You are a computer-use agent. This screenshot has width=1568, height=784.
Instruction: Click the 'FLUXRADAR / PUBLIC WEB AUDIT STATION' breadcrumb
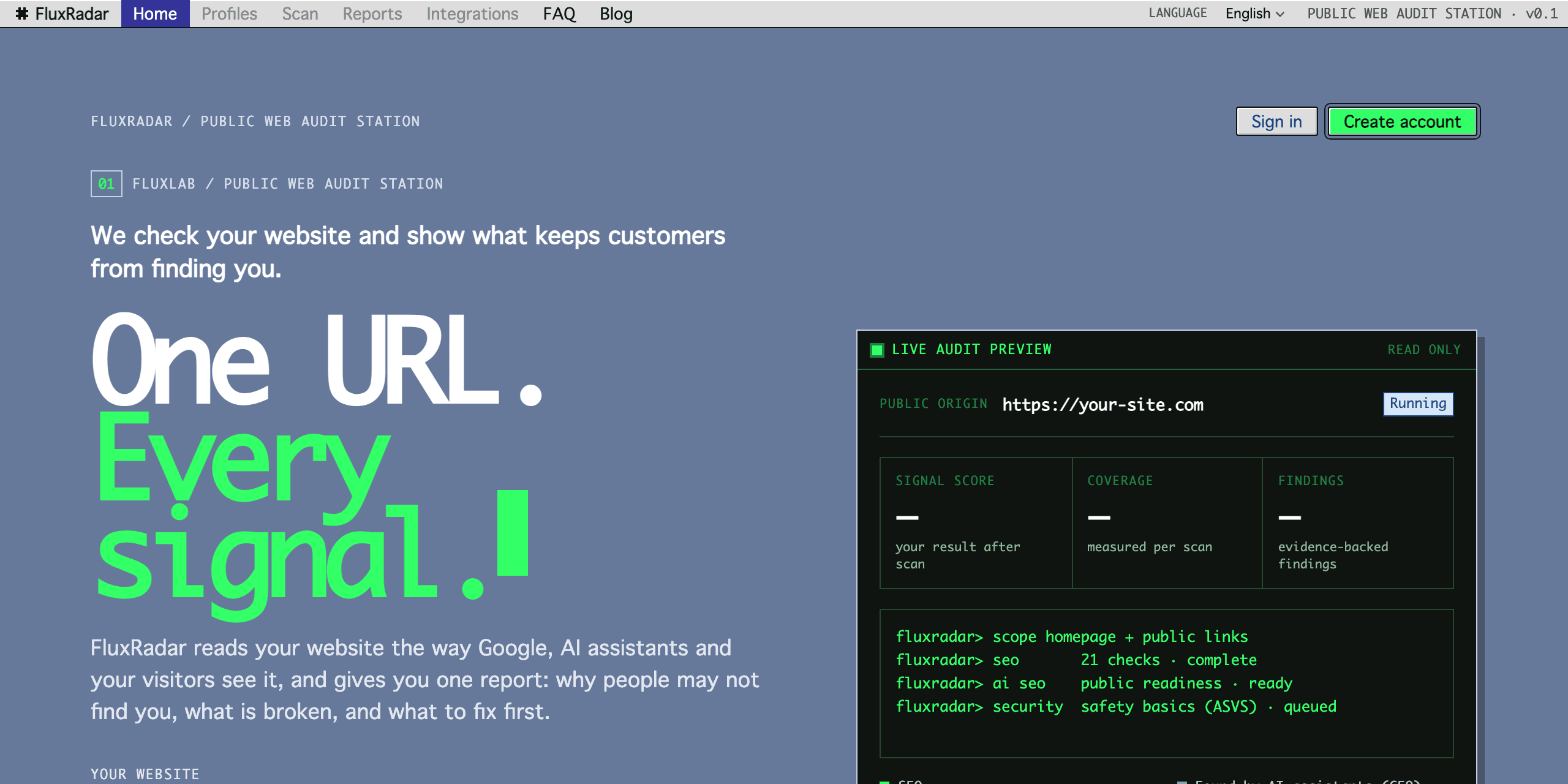pyautogui.click(x=255, y=121)
